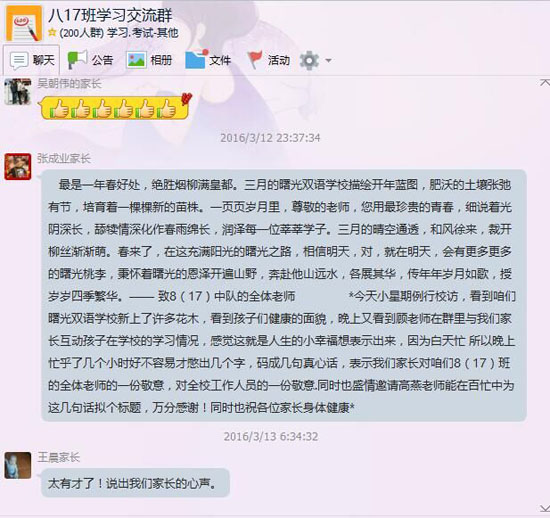Expand the dropdown arrow beside gear
Image resolution: width=550 pixels, height=518 pixels.
tap(328, 60)
